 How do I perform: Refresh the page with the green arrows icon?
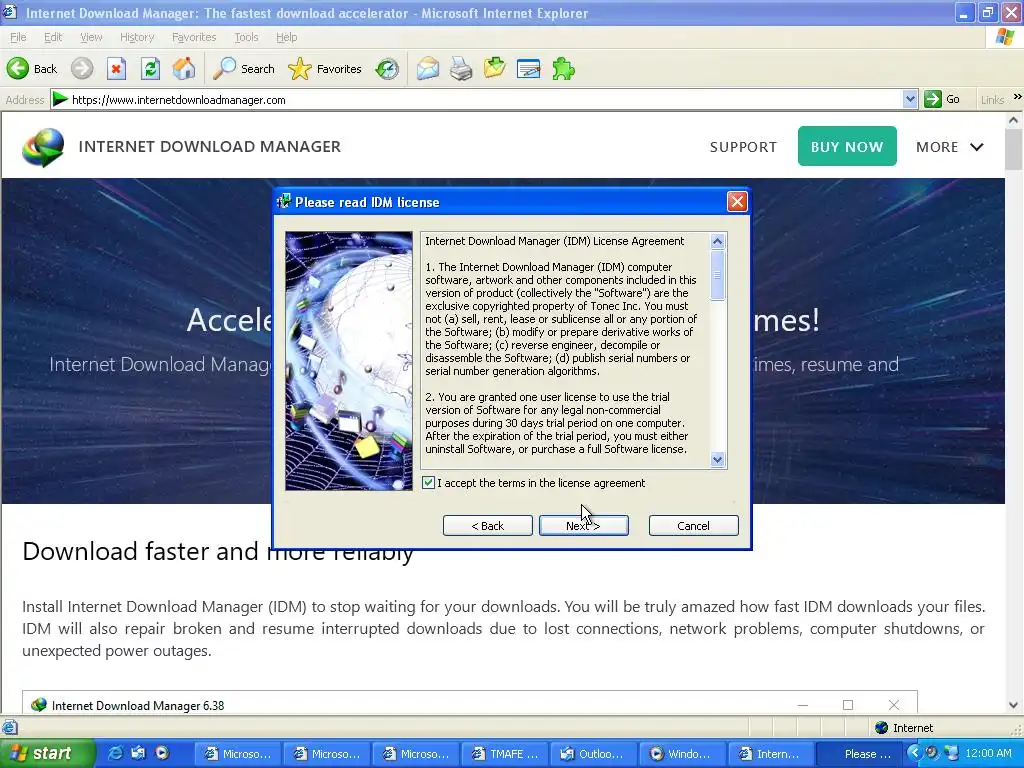[150, 69]
